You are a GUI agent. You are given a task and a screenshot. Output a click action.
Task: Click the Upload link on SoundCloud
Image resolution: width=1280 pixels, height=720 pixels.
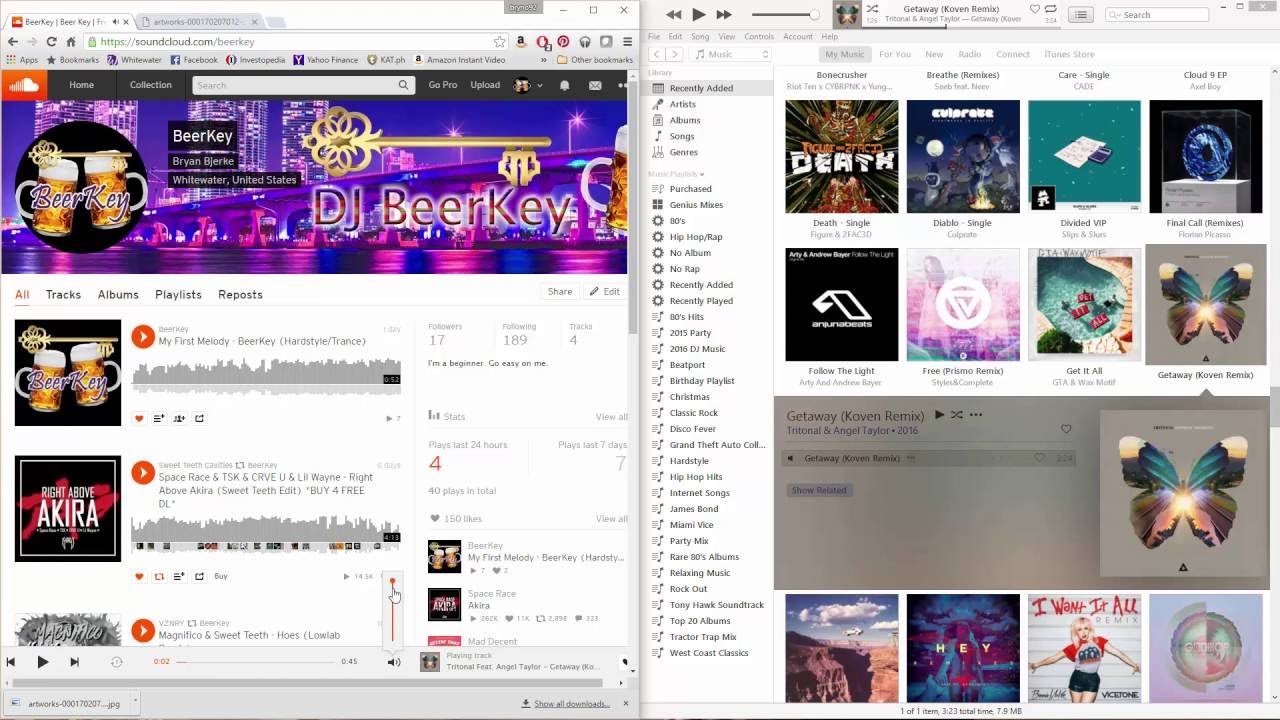(x=485, y=85)
